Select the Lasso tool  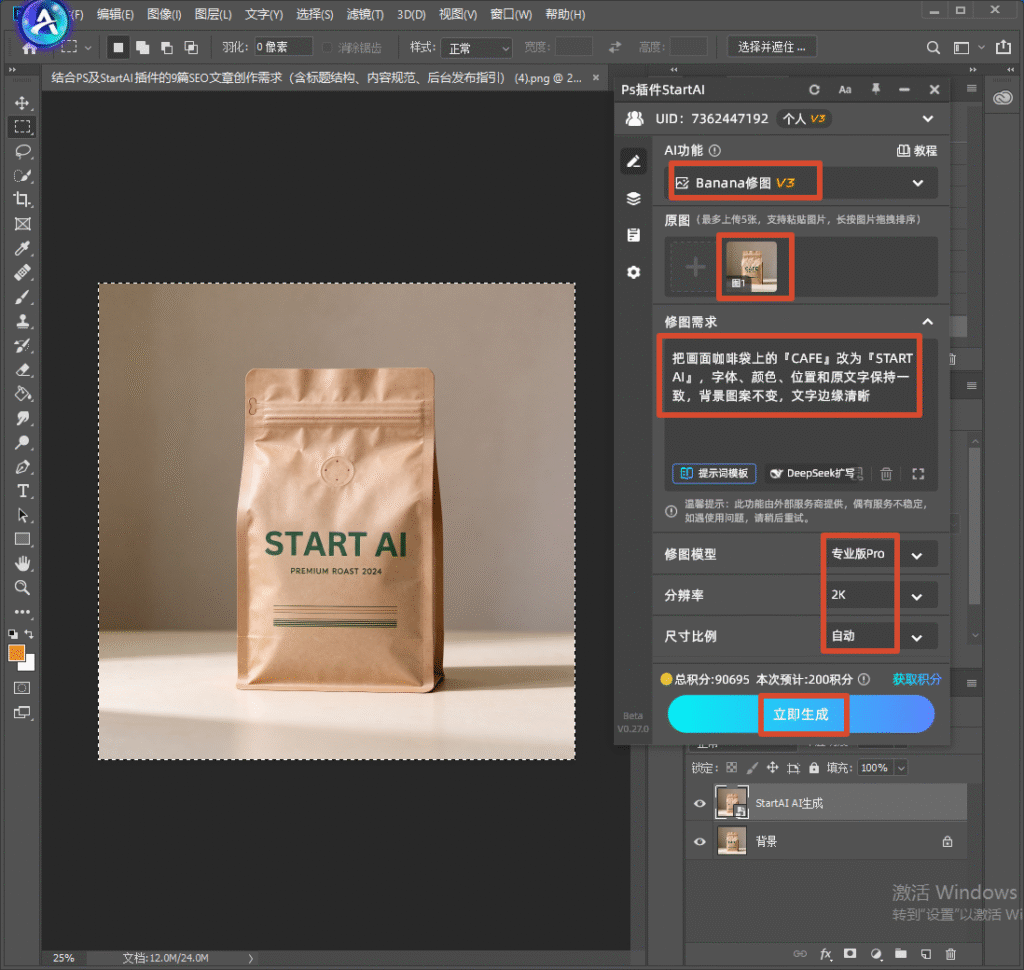click(22, 152)
